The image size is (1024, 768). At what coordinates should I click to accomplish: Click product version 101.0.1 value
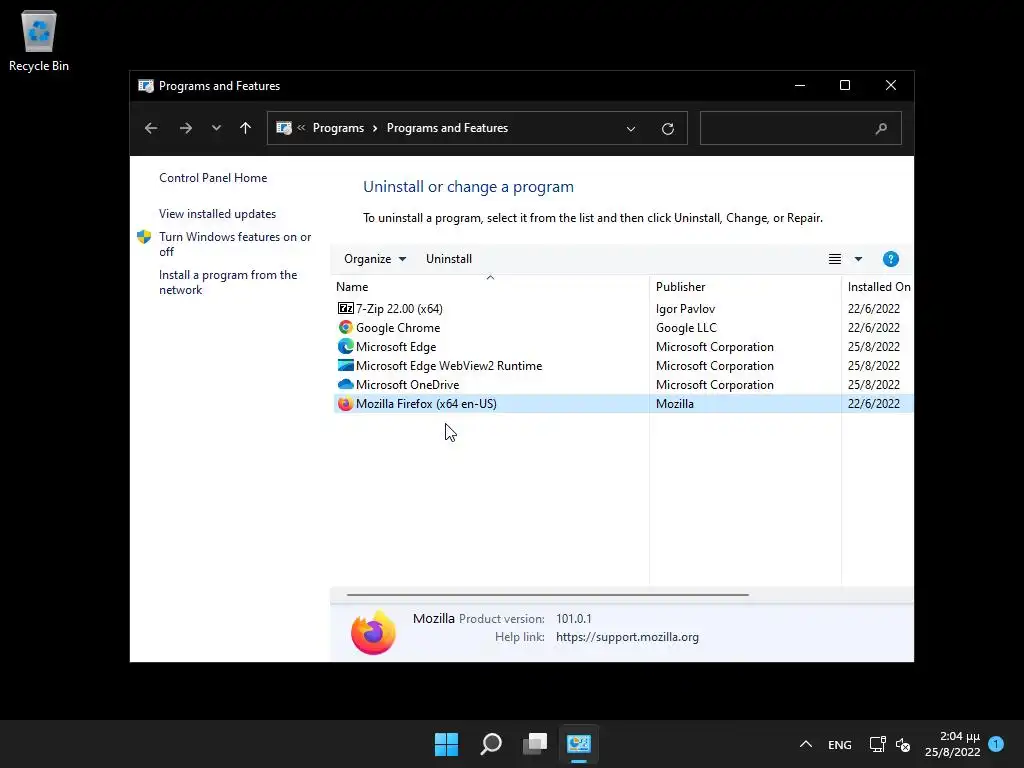click(573, 618)
